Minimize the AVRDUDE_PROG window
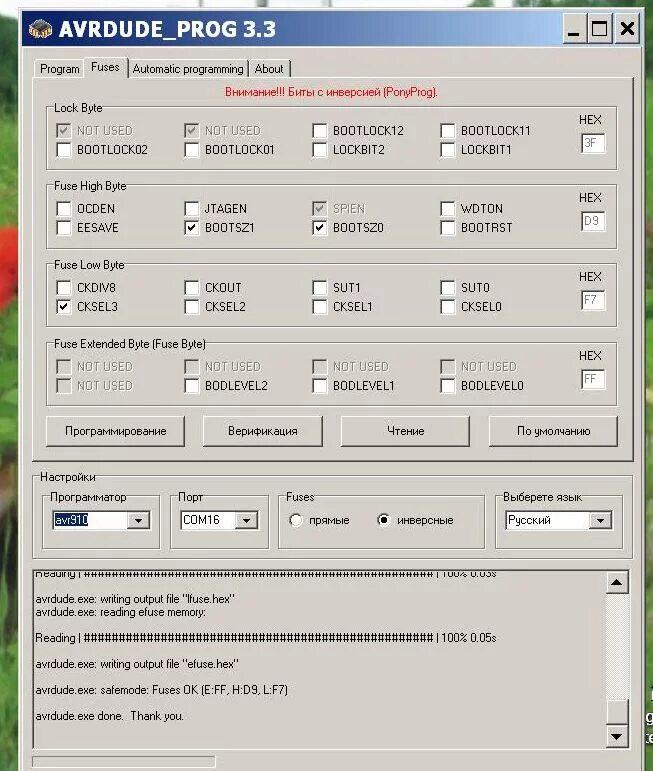Image resolution: width=653 pixels, height=771 pixels. (x=573, y=29)
